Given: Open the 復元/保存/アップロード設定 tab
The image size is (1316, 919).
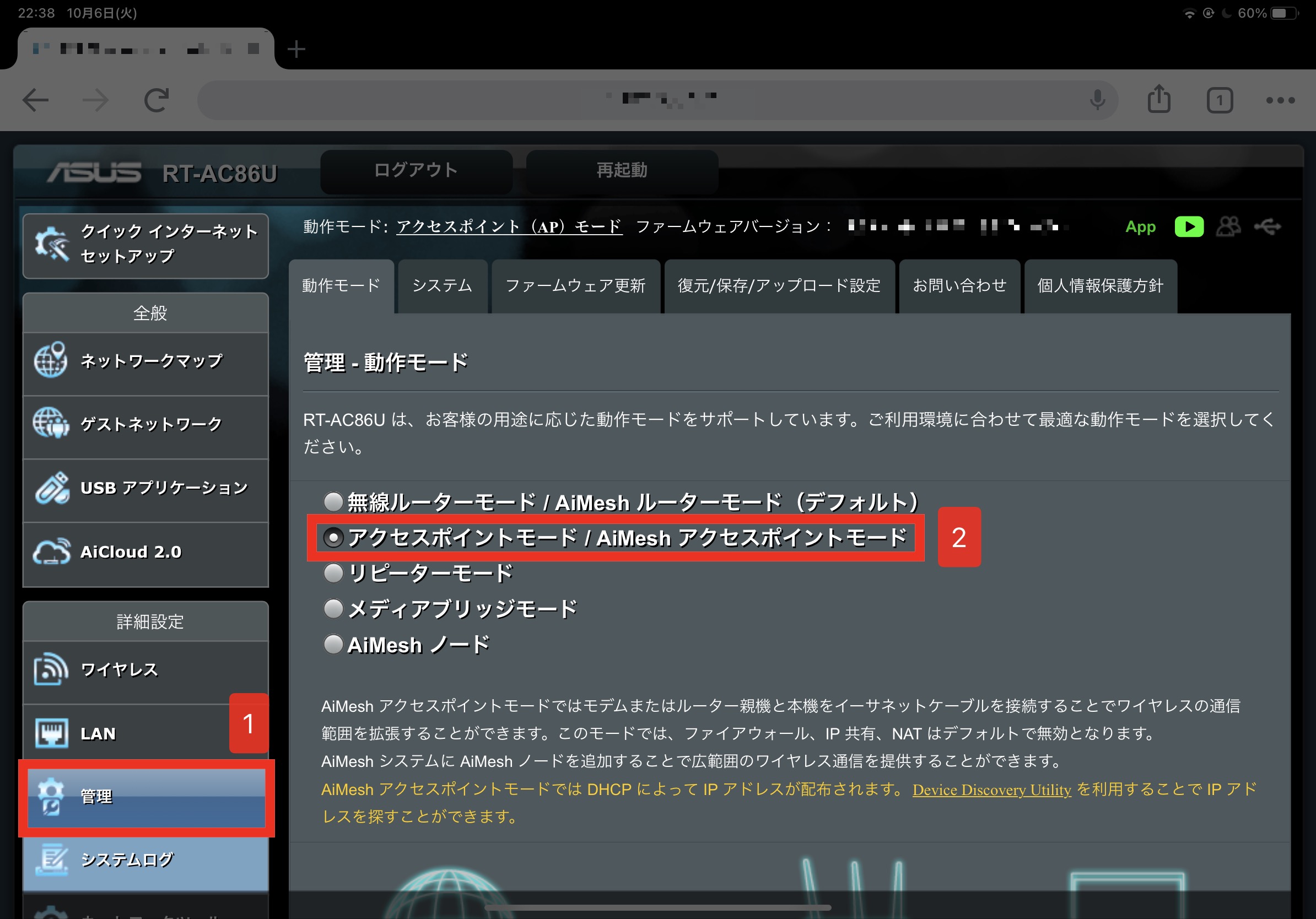Looking at the screenshot, I should coord(779,286).
